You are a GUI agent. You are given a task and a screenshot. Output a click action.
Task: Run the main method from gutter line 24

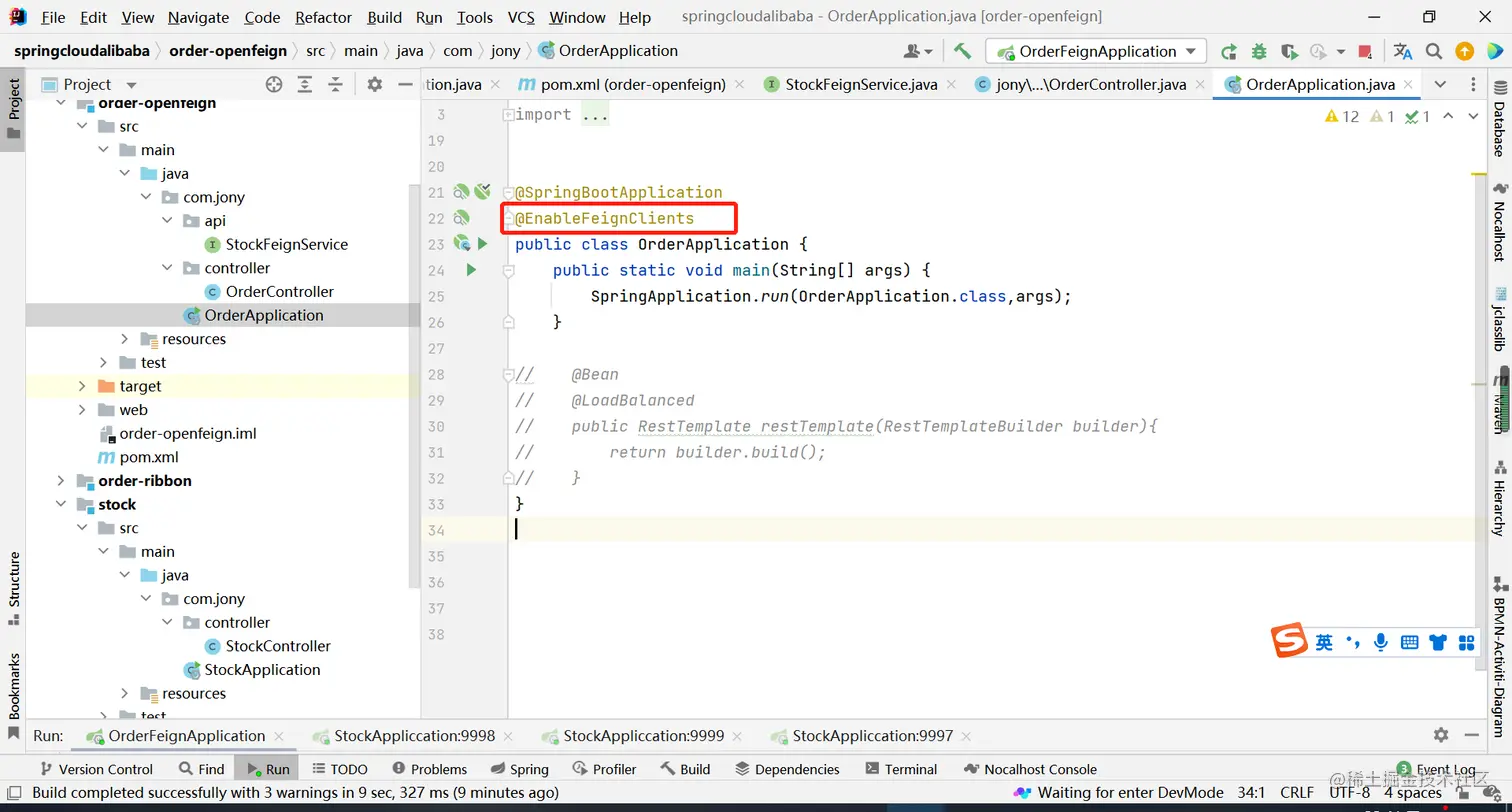pos(471,270)
